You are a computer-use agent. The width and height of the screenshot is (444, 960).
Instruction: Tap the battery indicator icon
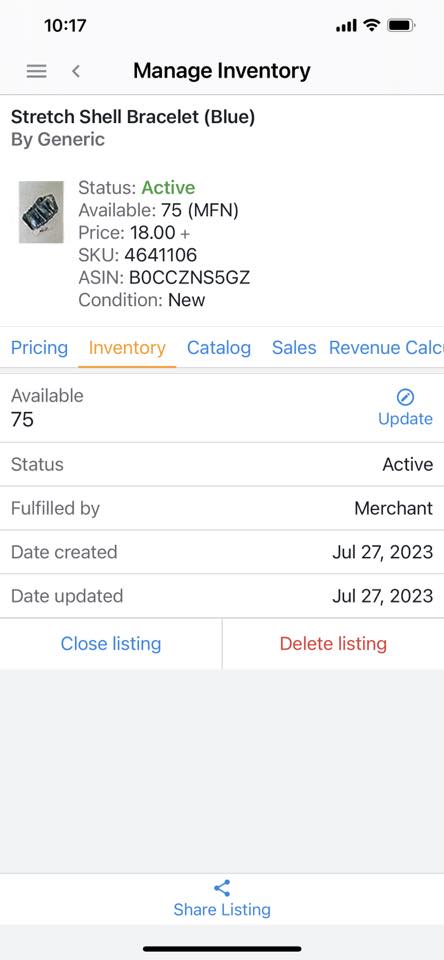click(402, 26)
